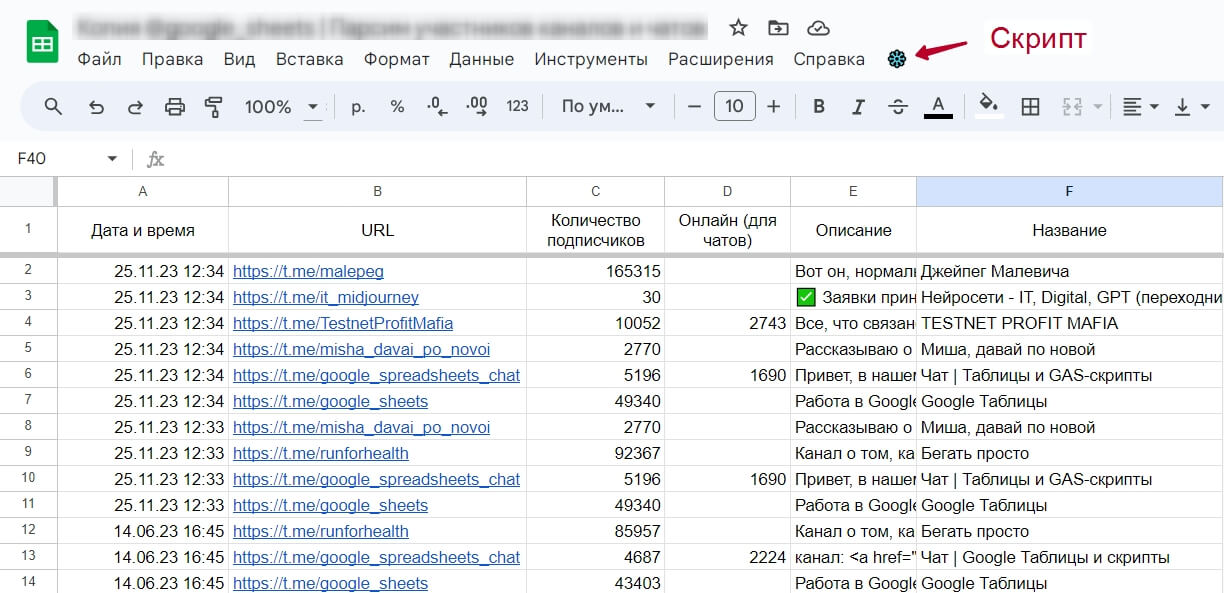This screenshot has width=1224, height=593.
Task: Select cell 'Чат | Google Таблицы и скрипты'
Action: (1069, 557)
